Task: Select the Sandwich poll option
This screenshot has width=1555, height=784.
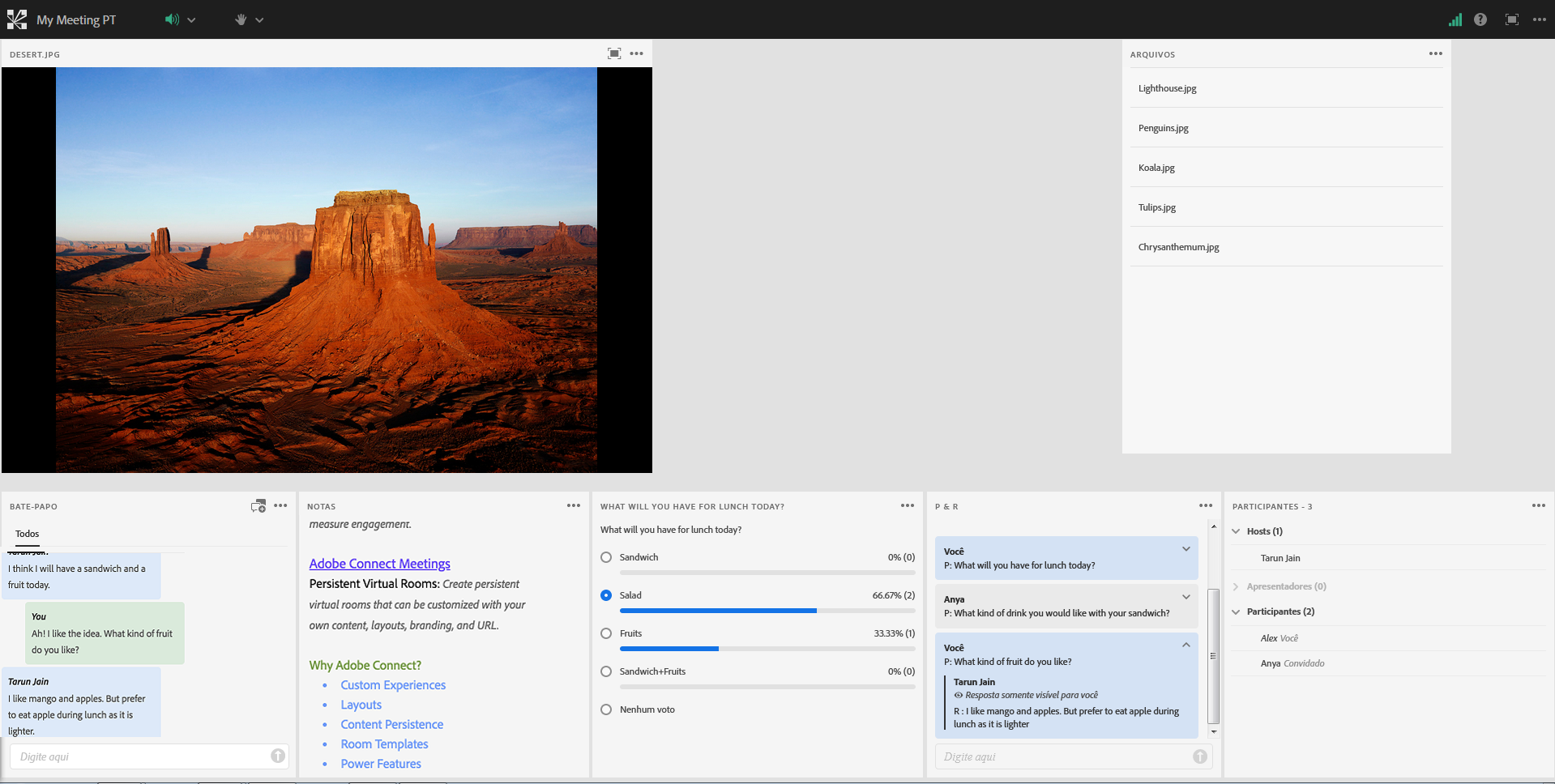Action: 605,557
